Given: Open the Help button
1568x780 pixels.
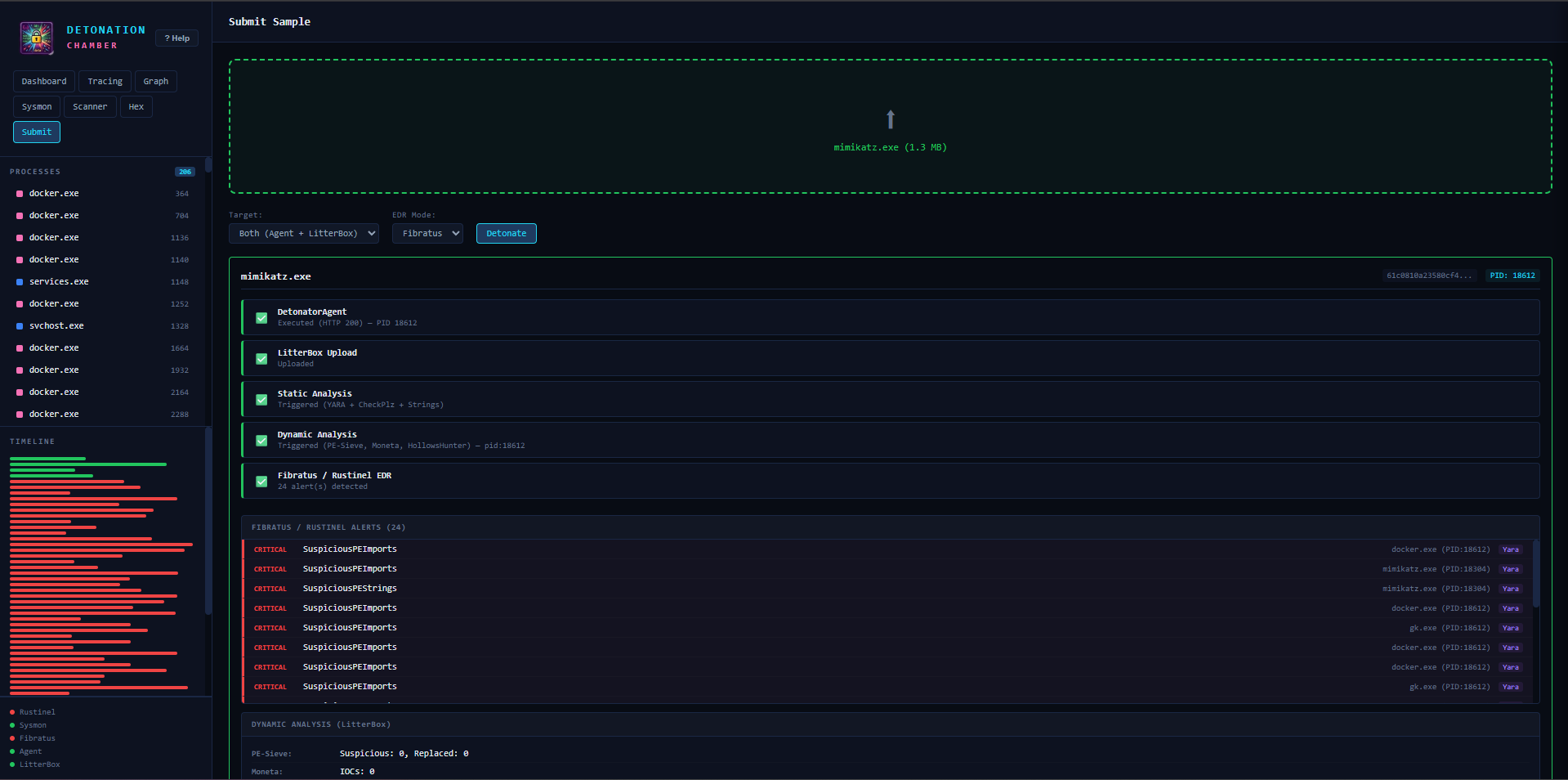Looking at the screenshot, I should coord(176,38).
